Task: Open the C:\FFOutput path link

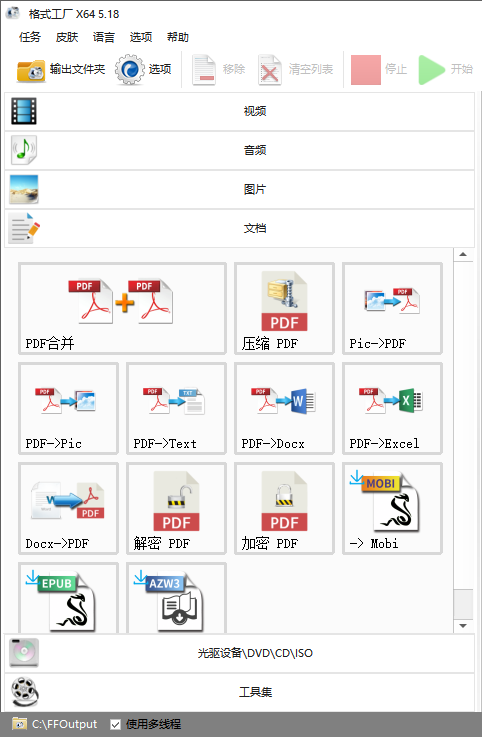Action: point(64,724)
